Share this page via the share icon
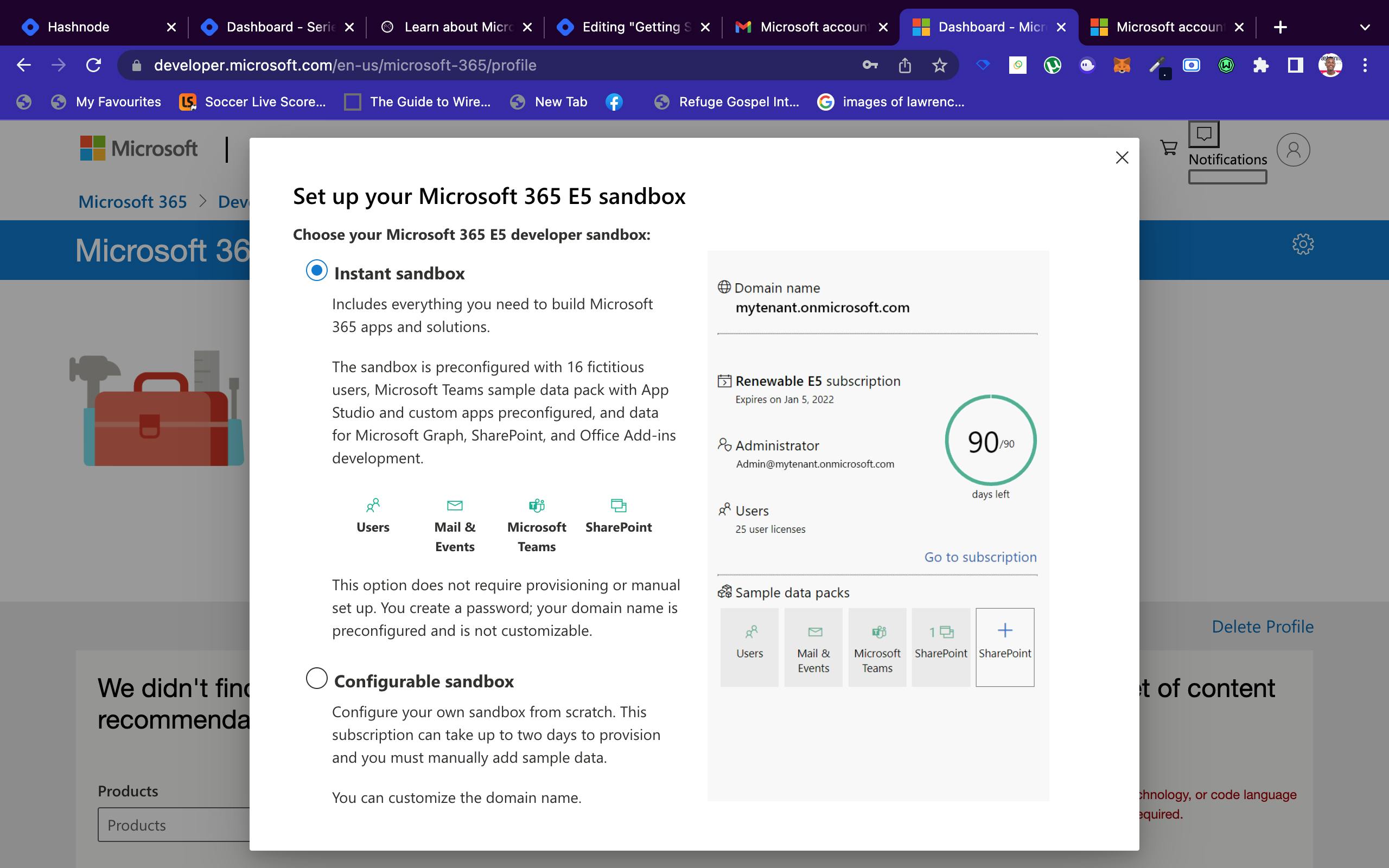Screen dimensions: 1389x868 (904, 65)
